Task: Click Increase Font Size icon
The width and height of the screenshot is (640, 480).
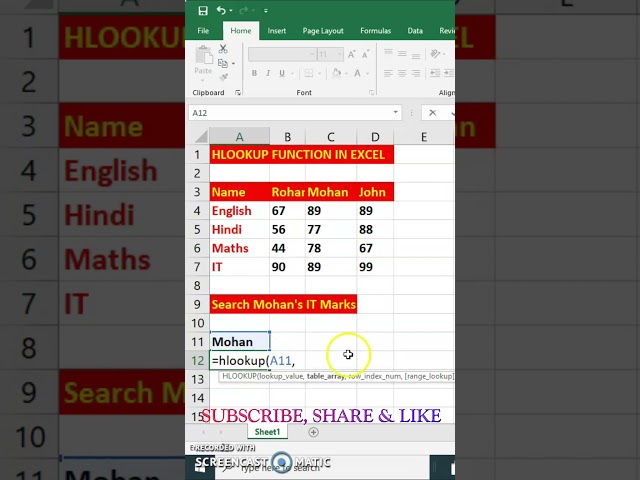Action: (351, 54)
